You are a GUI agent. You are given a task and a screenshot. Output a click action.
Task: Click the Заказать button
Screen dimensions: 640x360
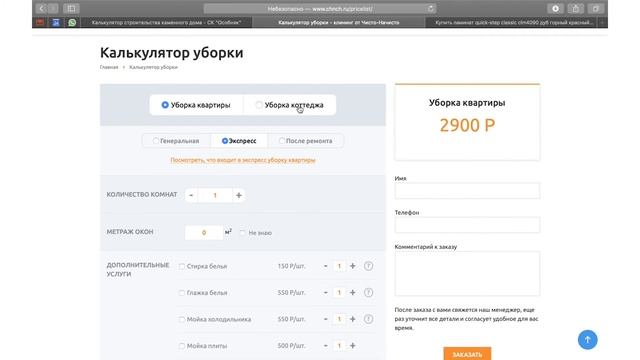click(x=467, y=353)
